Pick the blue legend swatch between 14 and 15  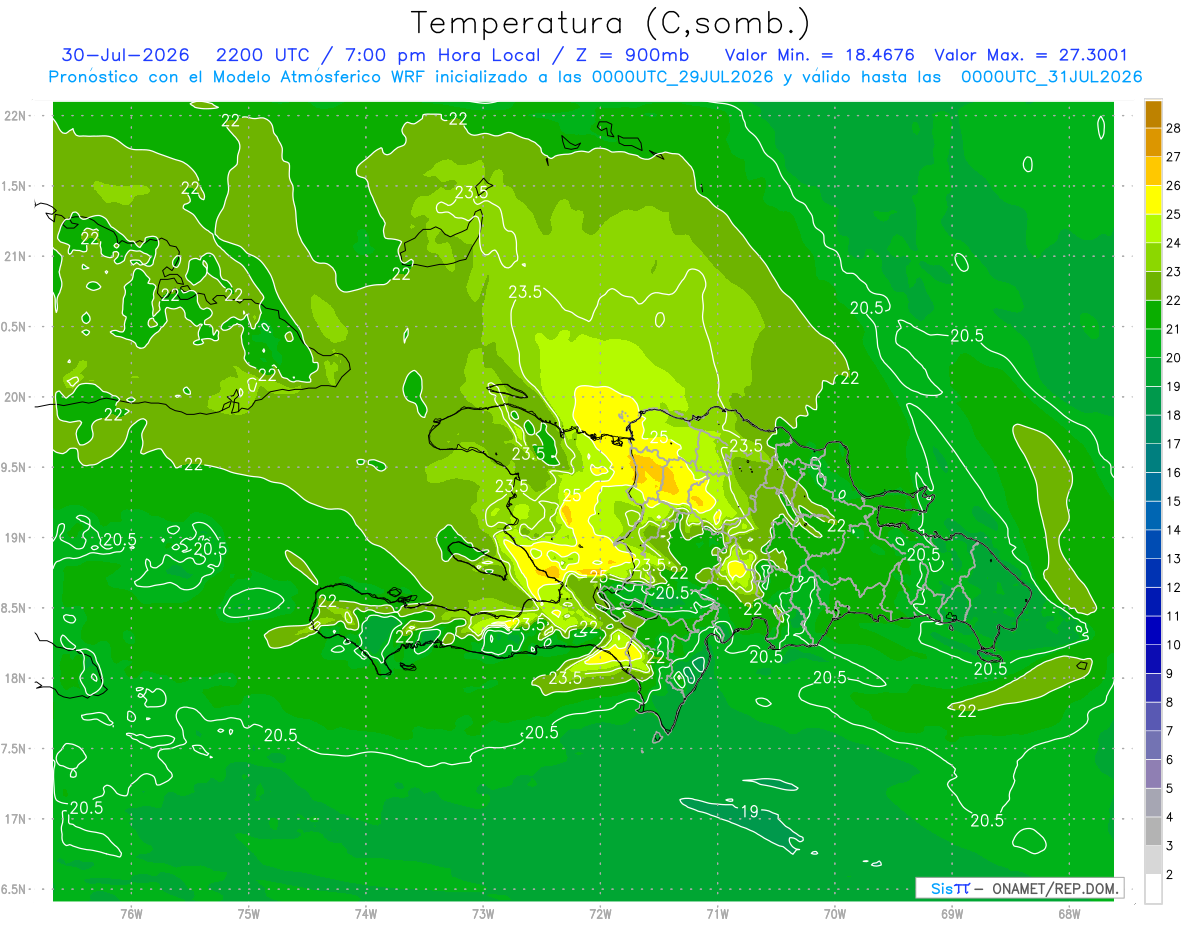1153,515
